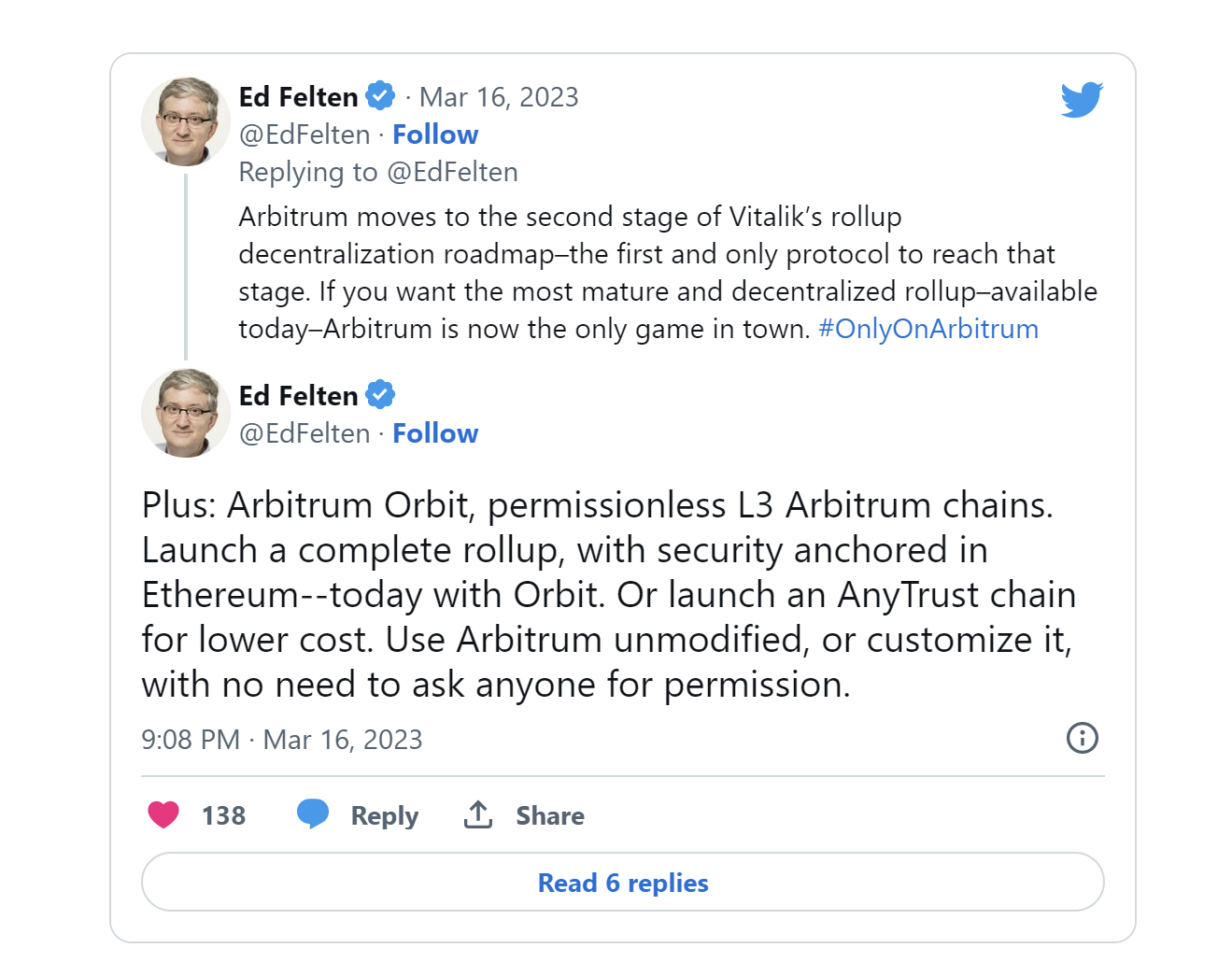
Task: Open the tweet info circle icon
Action: pyautogui.click(x=1082, y=738)
